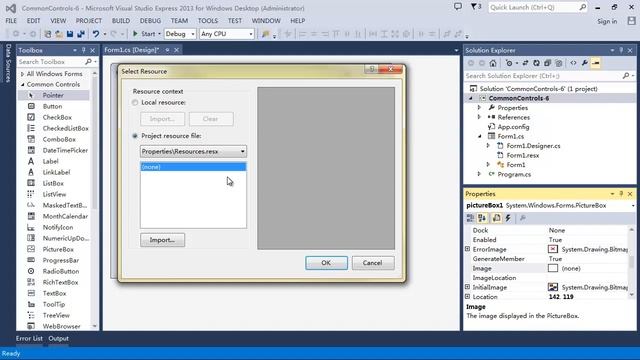Viewport: 640px width, 360px height.
Task: Pick the ListBox control in Toolbox
Action: tap(53, 183)
